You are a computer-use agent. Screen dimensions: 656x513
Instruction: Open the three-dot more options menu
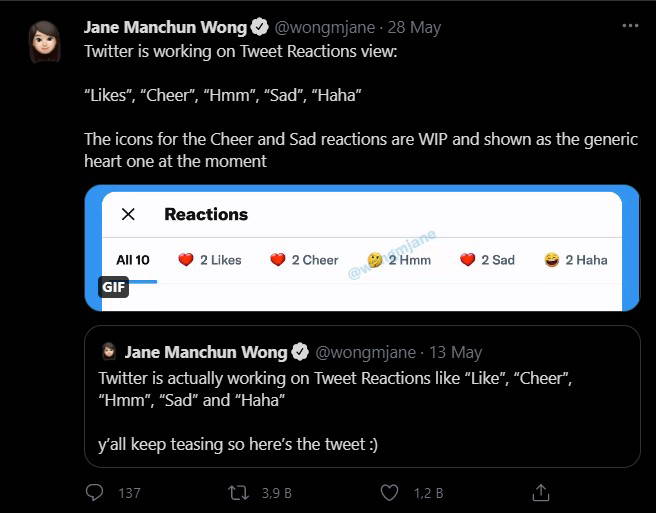[627, 25]
